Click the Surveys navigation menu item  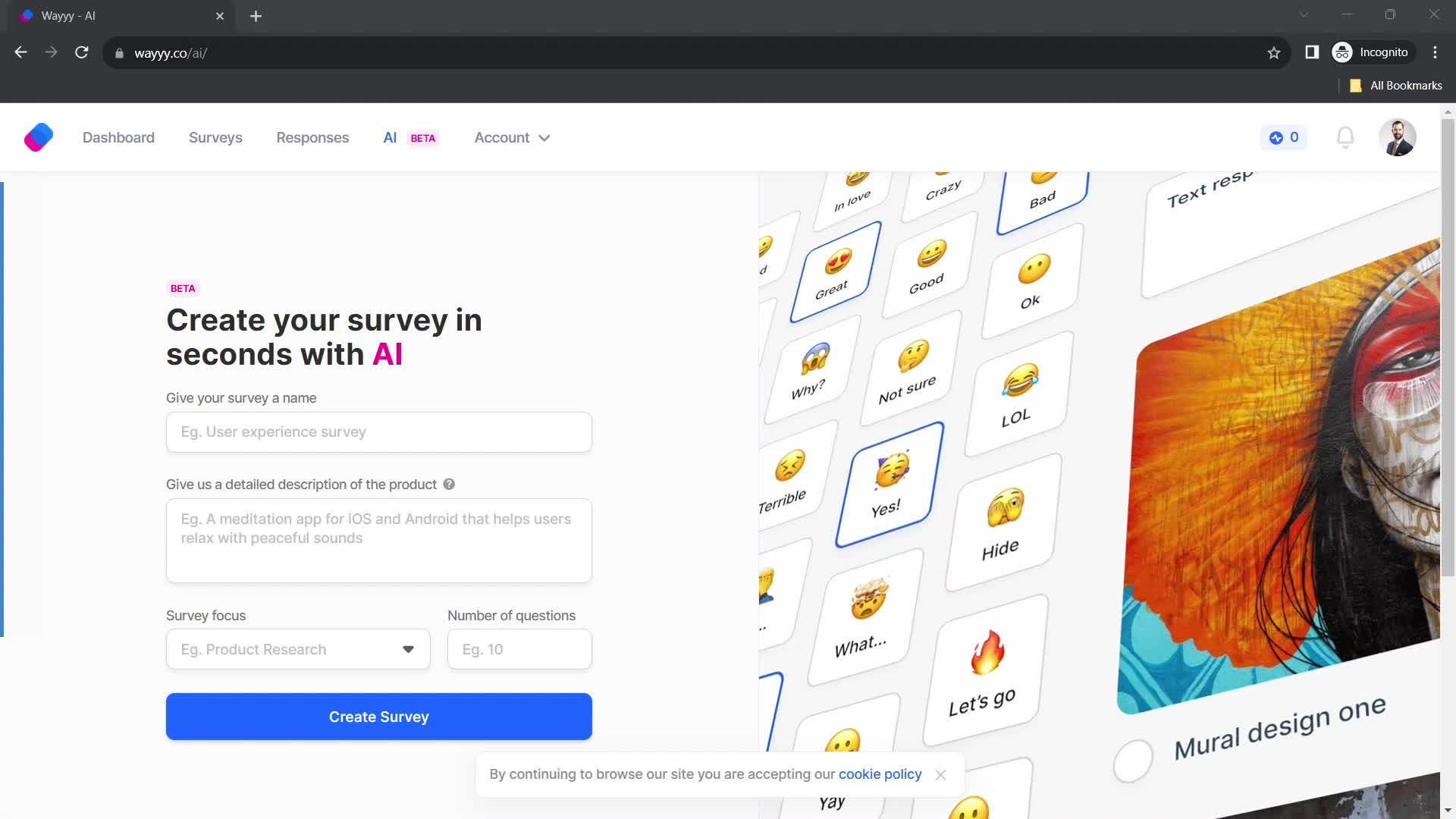click(x=215, y=137)
